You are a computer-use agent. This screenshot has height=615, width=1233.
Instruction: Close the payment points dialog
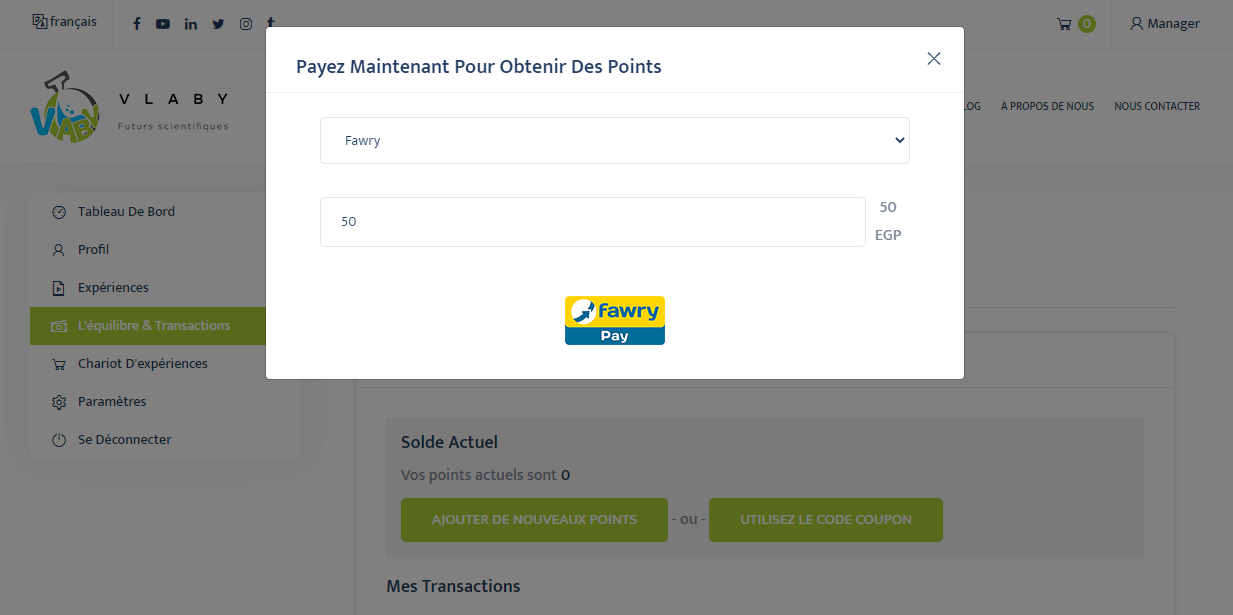click(x=934, y=59)
